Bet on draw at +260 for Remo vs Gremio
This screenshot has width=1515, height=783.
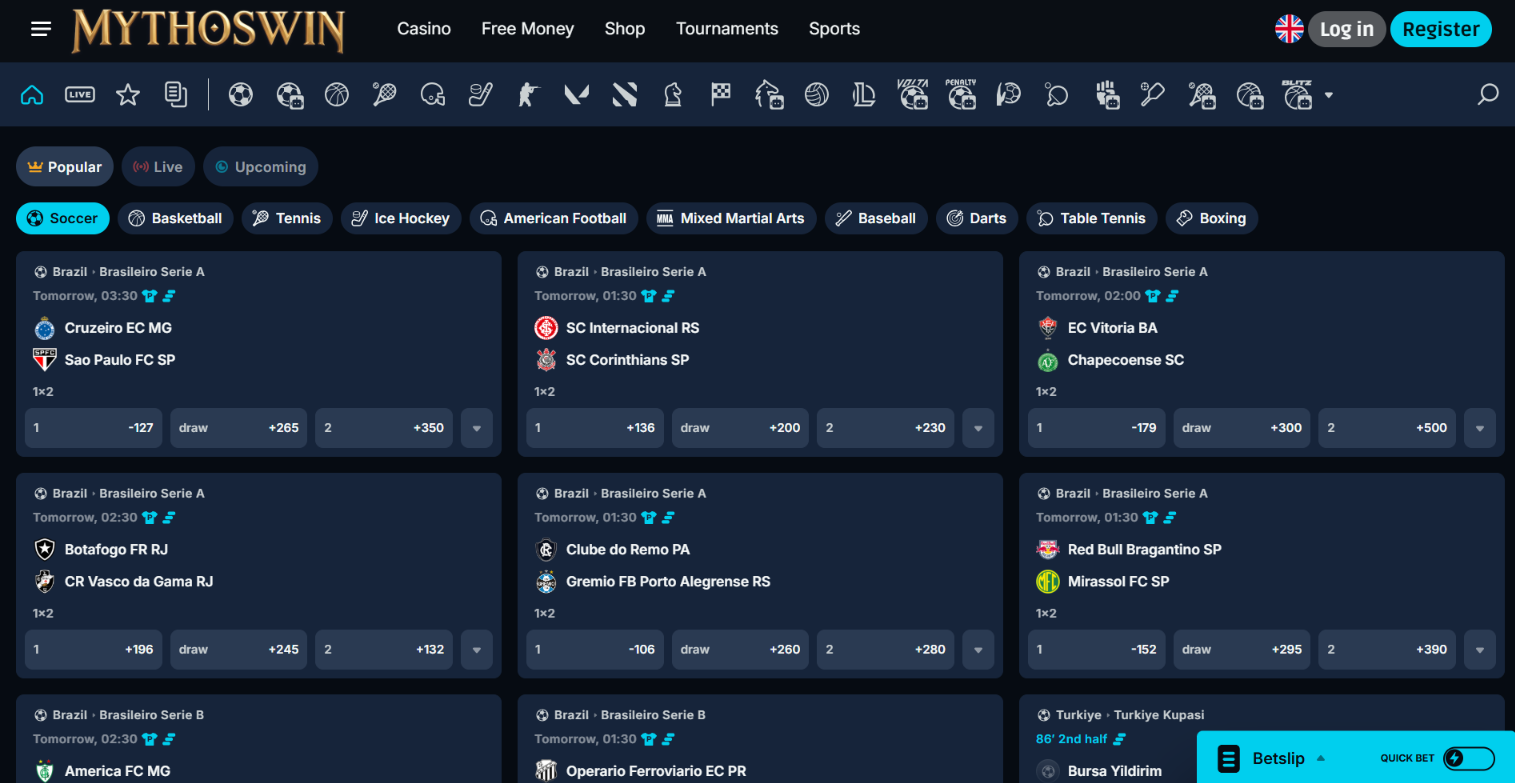pos(741,650)
